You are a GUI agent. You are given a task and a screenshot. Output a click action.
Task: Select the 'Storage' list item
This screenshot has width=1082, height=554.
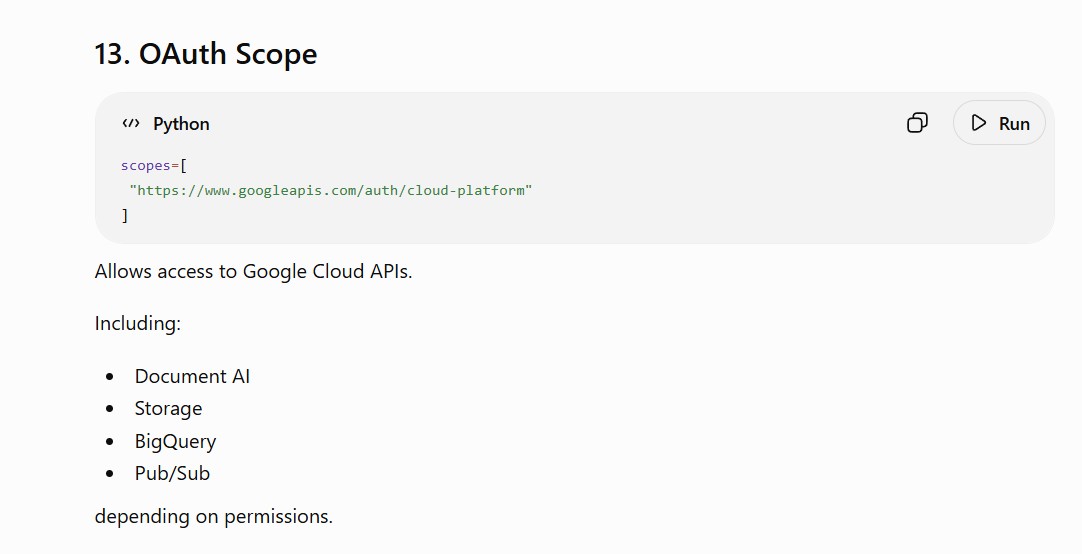(168, 408)
